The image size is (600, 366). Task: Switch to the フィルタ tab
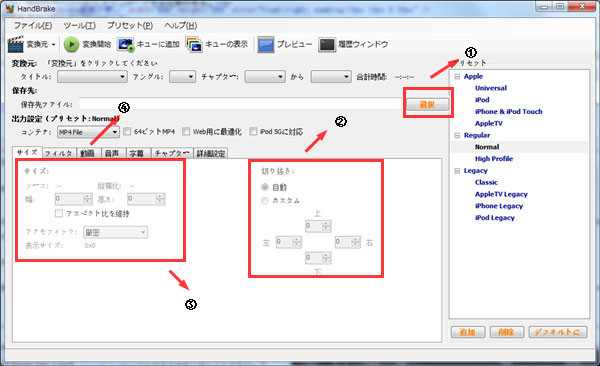[59, 154]
